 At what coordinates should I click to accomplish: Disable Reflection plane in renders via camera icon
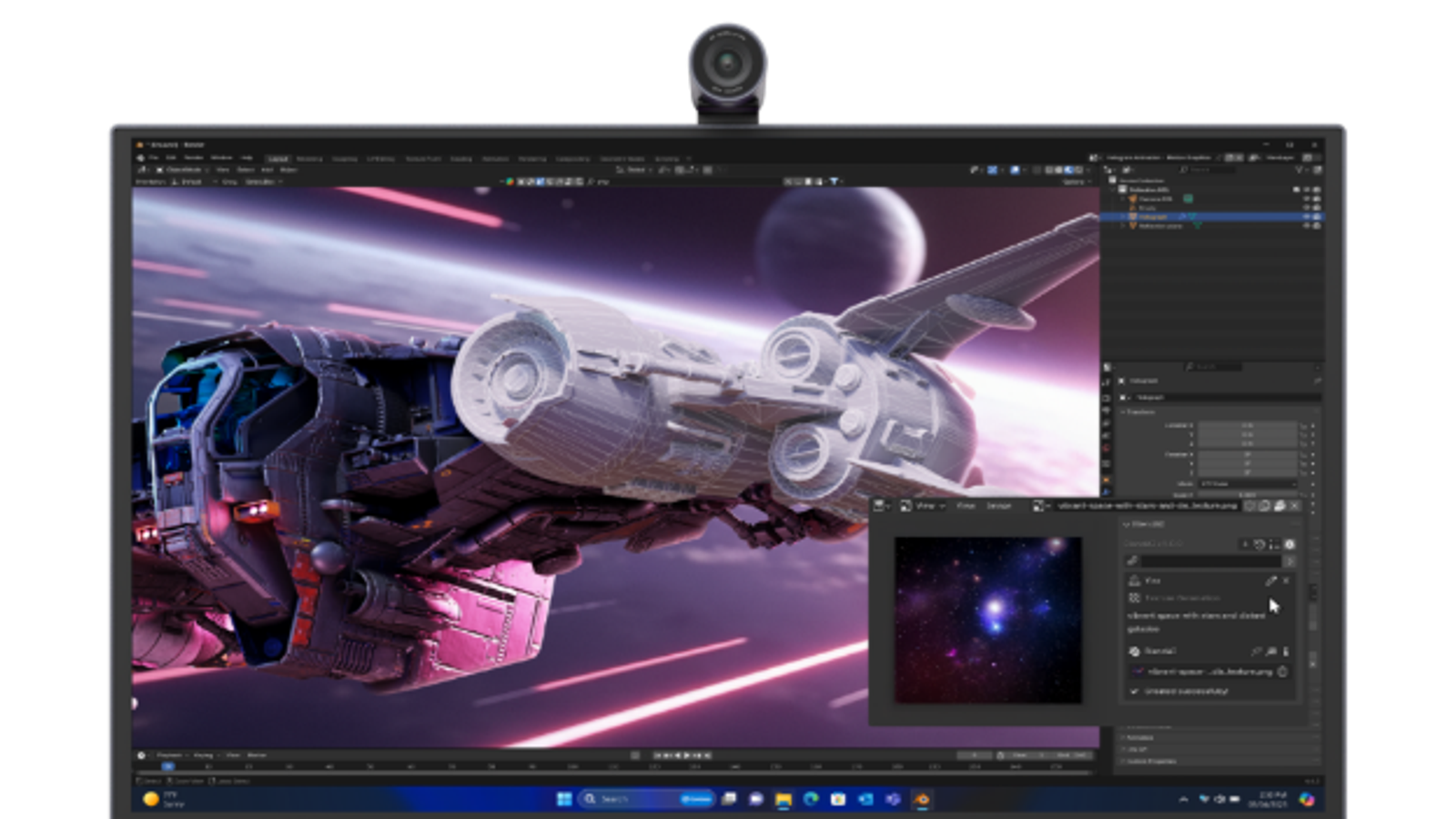[x=1317, y=226]
